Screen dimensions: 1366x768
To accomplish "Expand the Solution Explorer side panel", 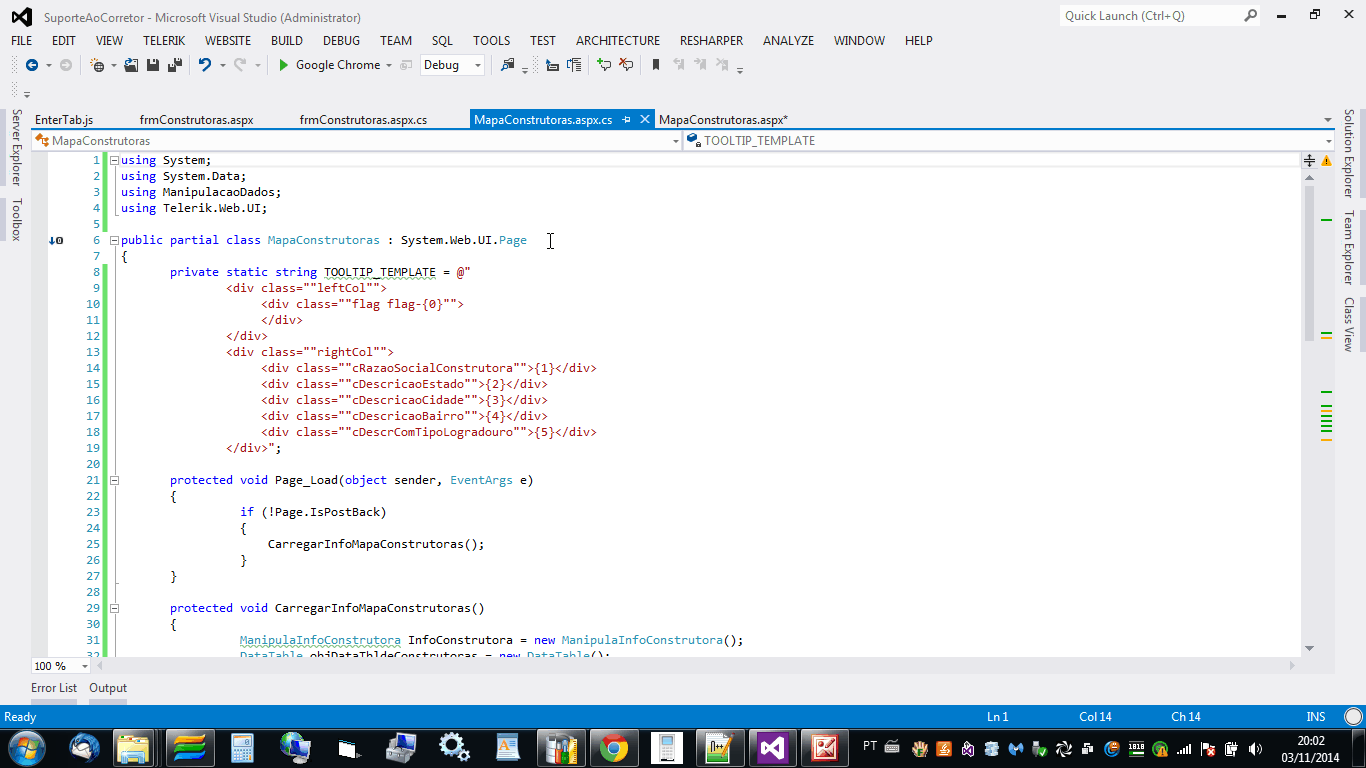I will [1348, 153].
